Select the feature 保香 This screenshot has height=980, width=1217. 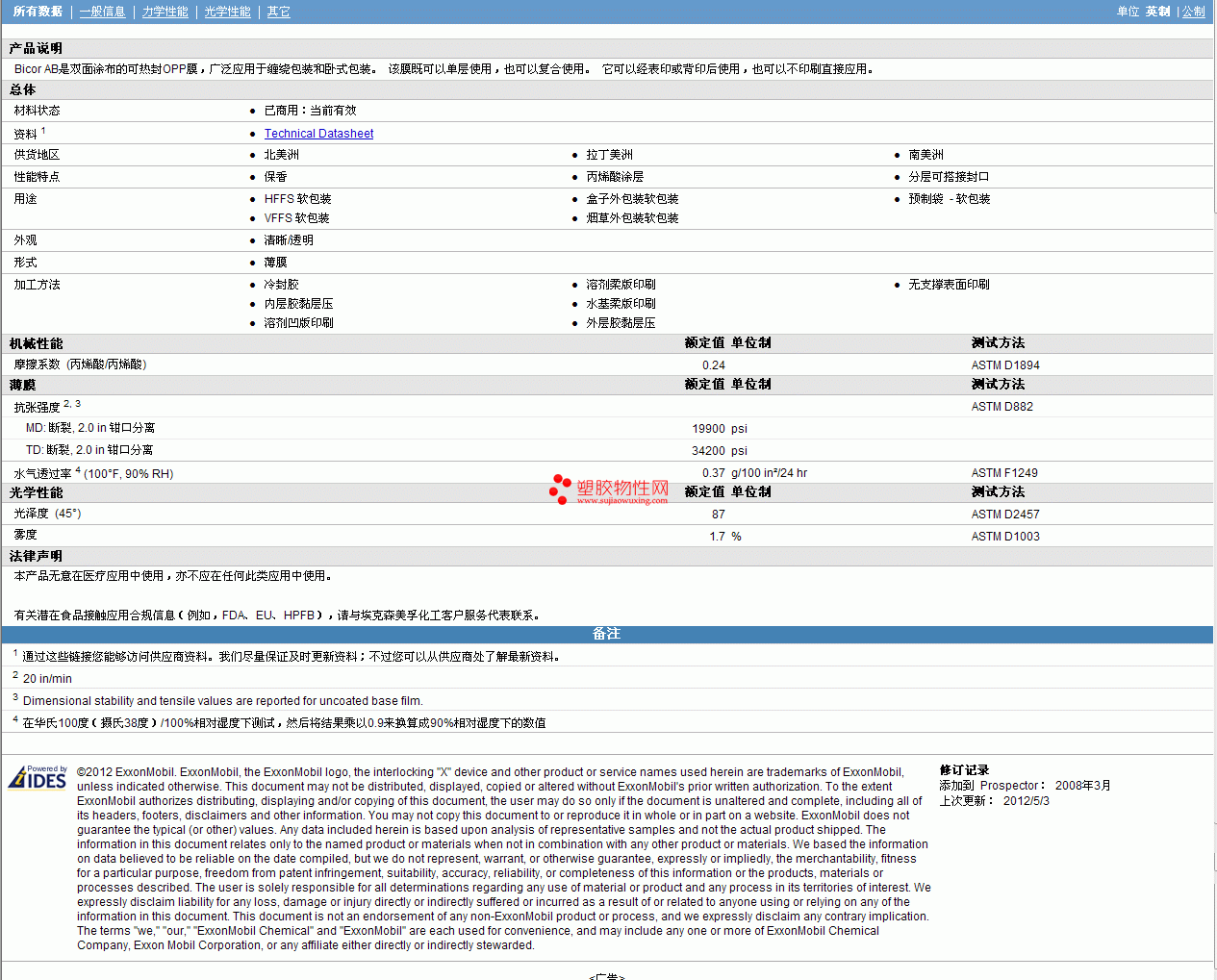pos(276,177)
